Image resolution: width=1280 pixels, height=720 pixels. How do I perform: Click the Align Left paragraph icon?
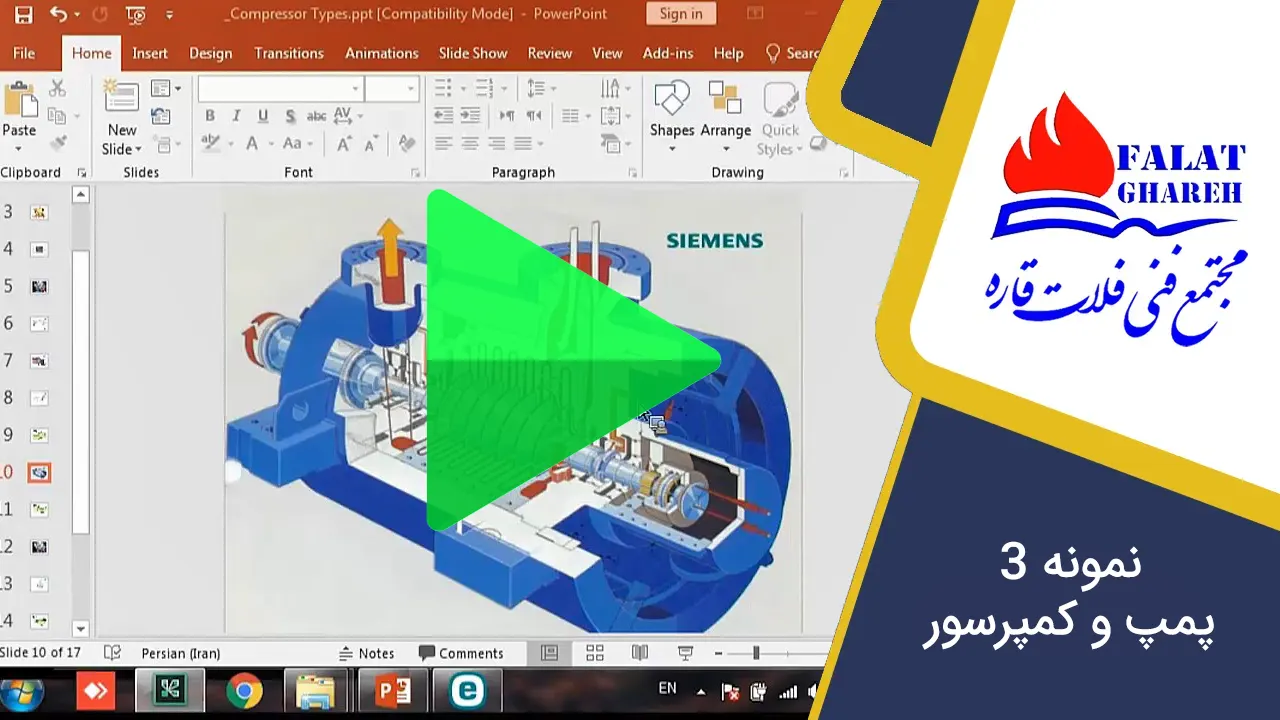[444, 144]
